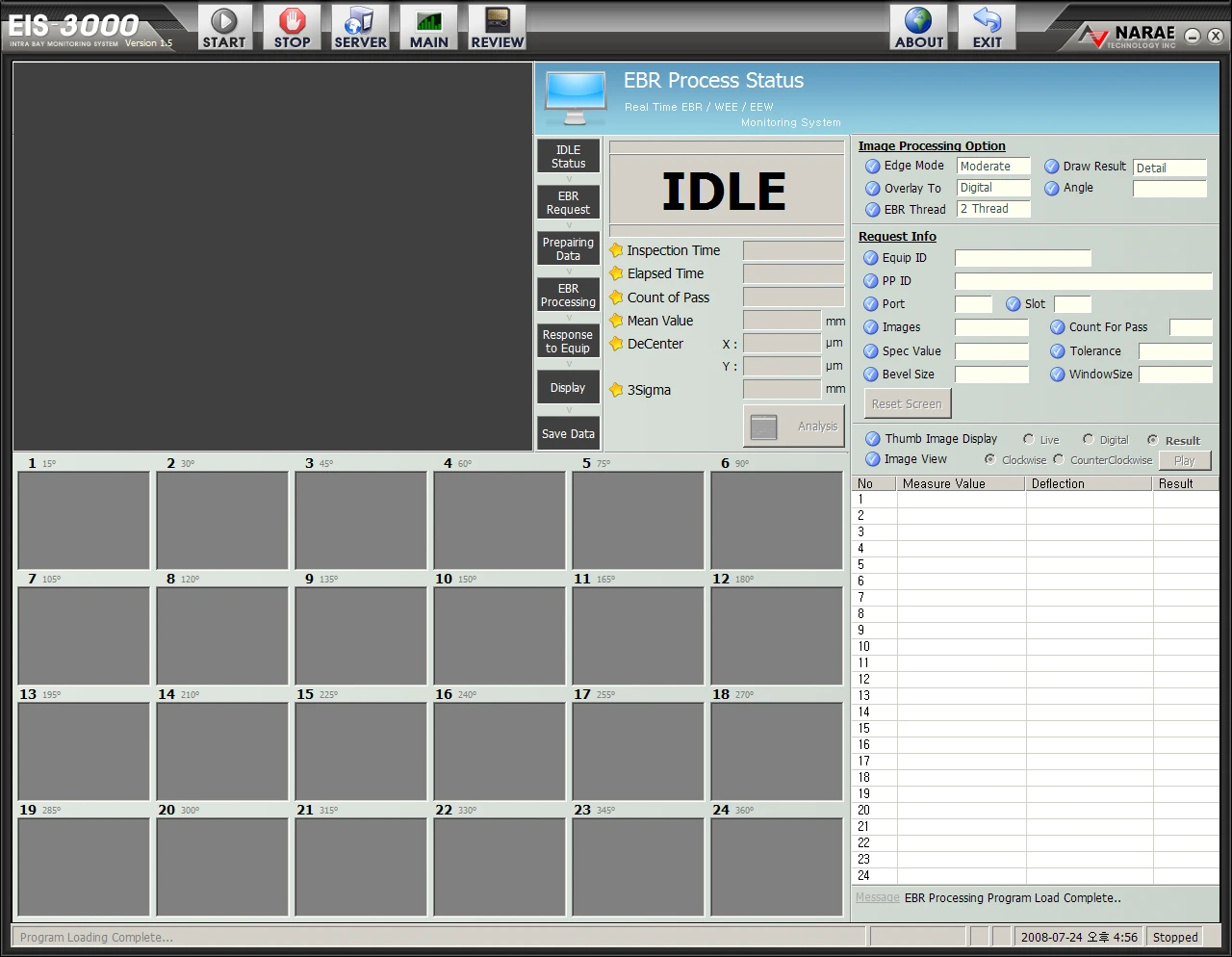Click the Measure Value column header

coord(962,483)
